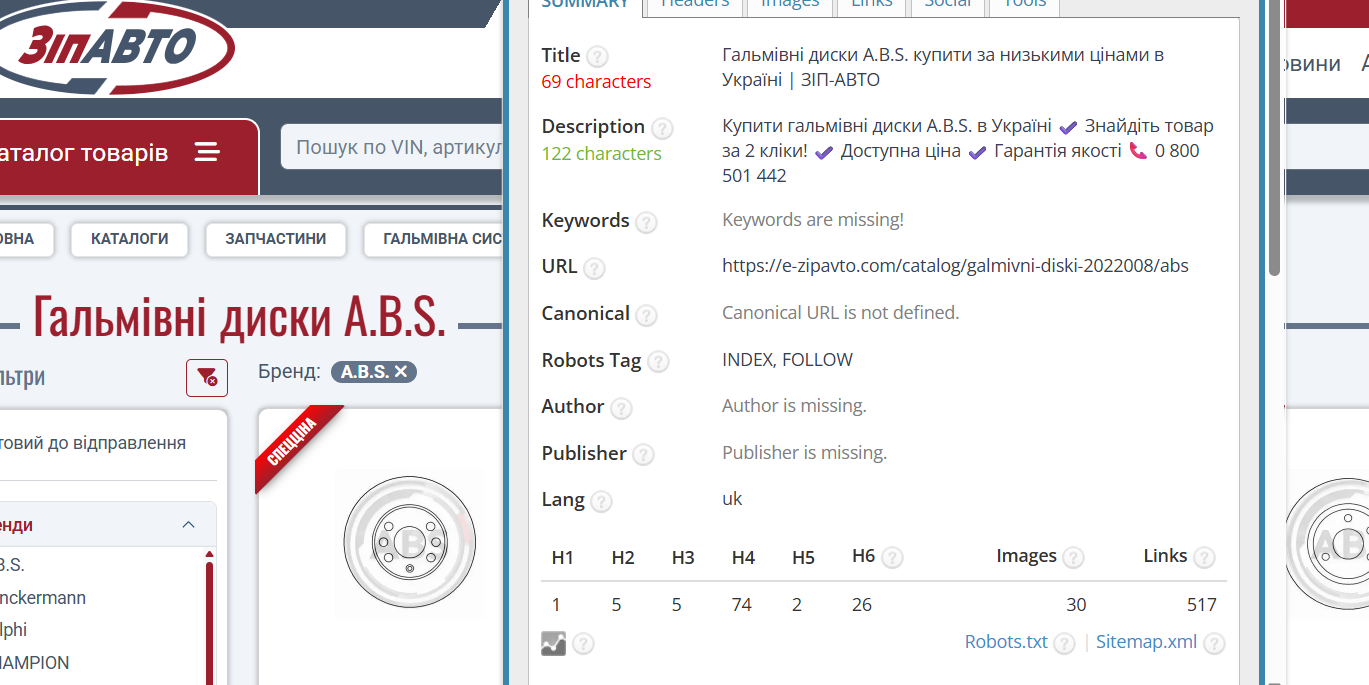The image size is (1369, 685).
Task: Click the Каталог товарів button
Action: (x=129, y=157)
